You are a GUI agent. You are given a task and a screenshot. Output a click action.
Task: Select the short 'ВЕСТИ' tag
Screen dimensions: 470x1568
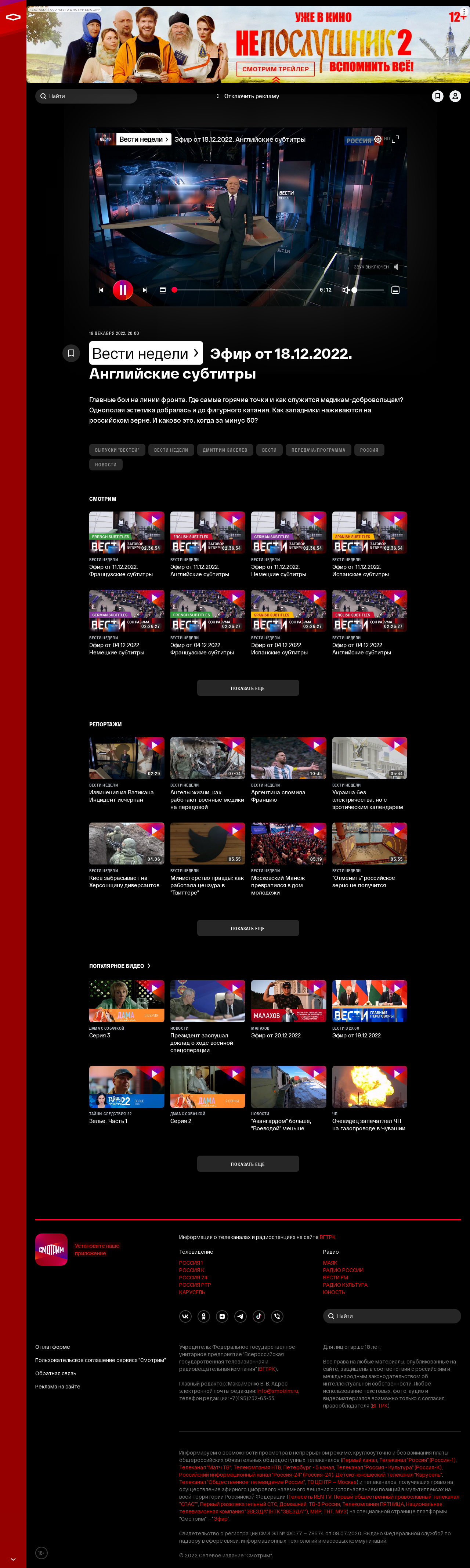(269, 450)
